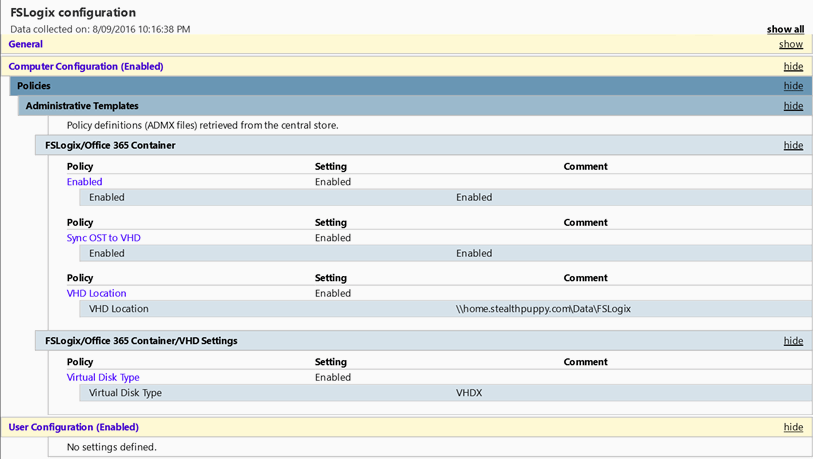Select the FSLogix/Office 365 Container heading
This screenshot has width=813, height=459.
pos(110,145)
